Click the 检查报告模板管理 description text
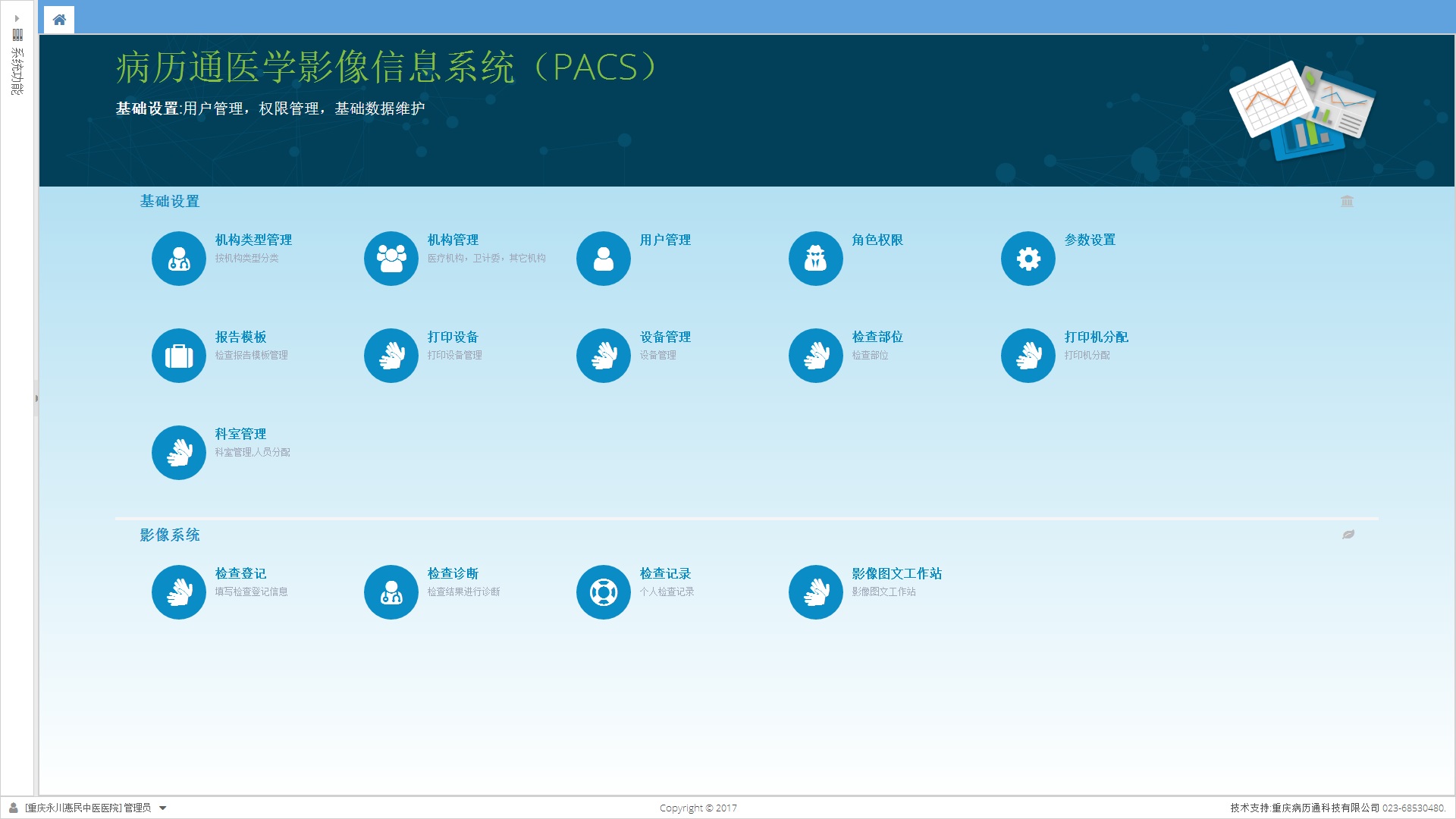This screenshot has width=1456, height=819. coord(251,355)
